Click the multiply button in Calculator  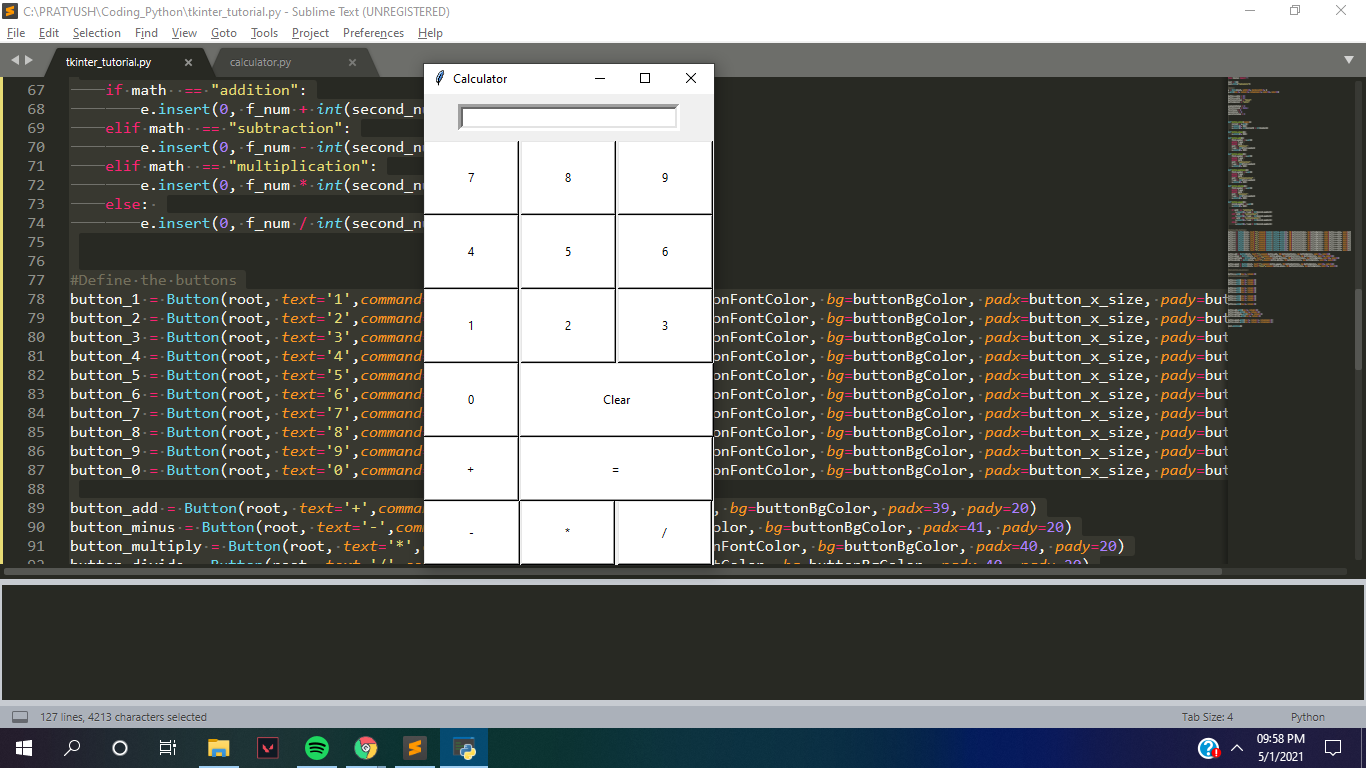coord(568,533)
